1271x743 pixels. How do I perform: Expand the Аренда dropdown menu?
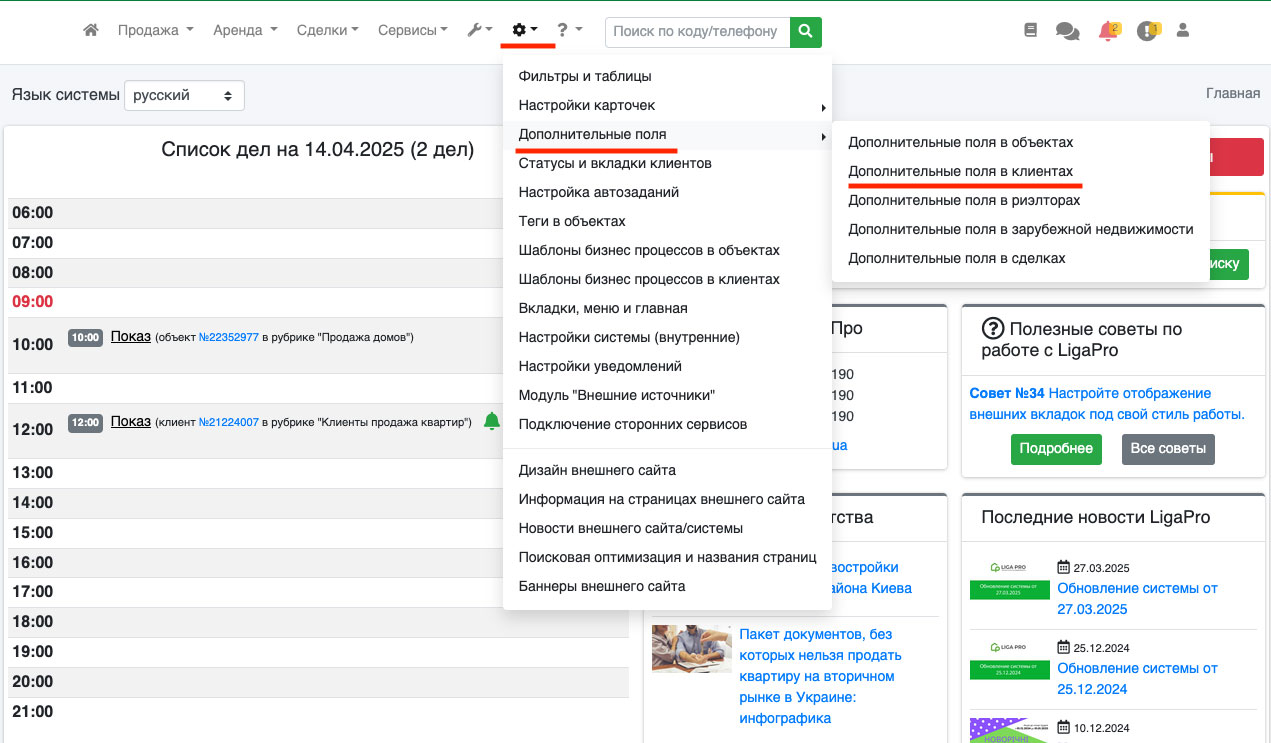point(245,31)
